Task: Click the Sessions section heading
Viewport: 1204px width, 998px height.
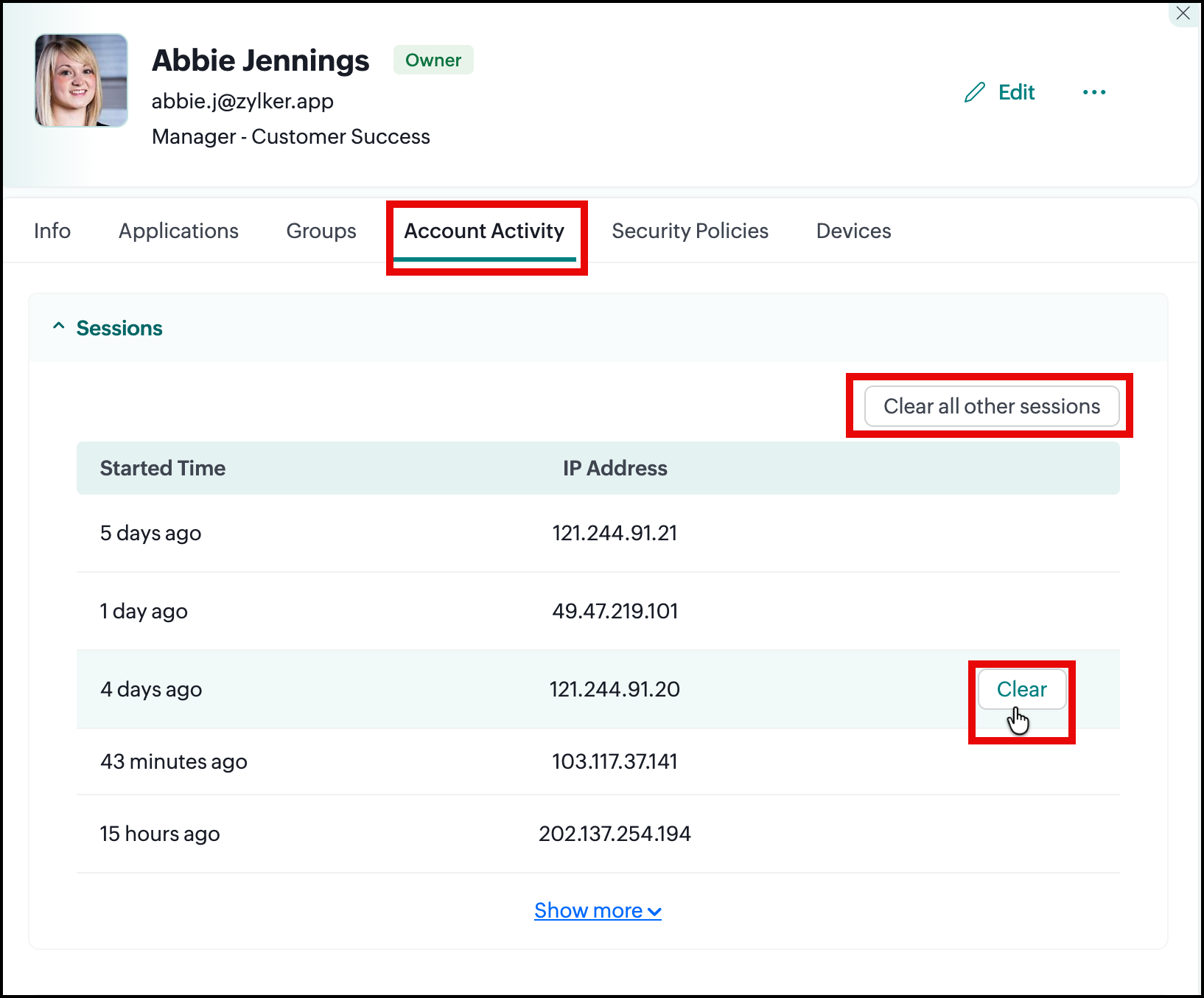Action: point(119,328)
